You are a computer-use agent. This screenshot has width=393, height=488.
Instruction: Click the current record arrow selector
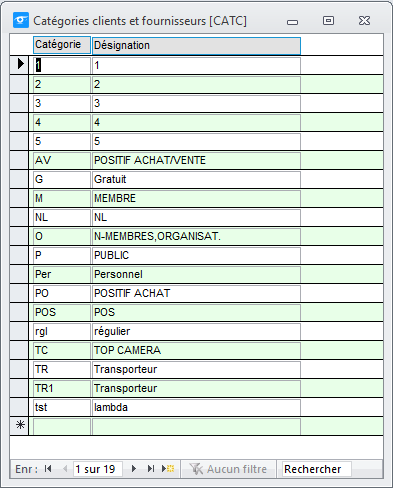tap(19, 64)
